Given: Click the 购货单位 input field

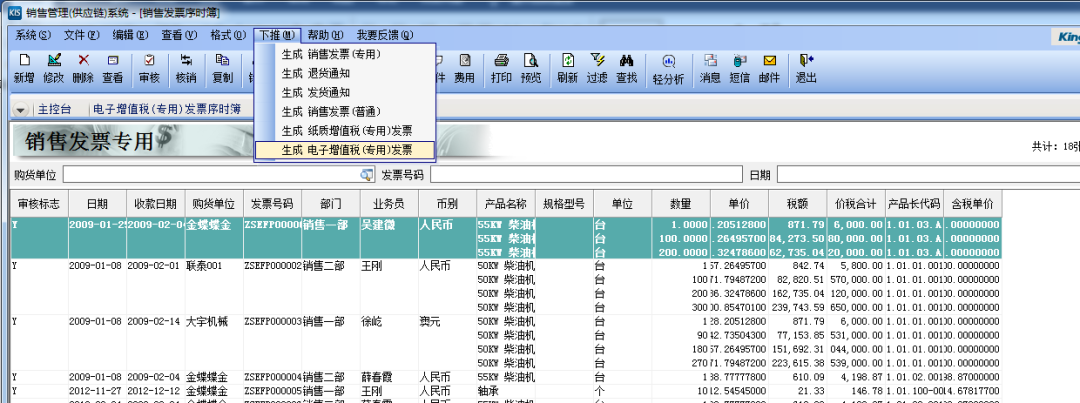Looking at the screenshot, I should (x=210, y=175).
